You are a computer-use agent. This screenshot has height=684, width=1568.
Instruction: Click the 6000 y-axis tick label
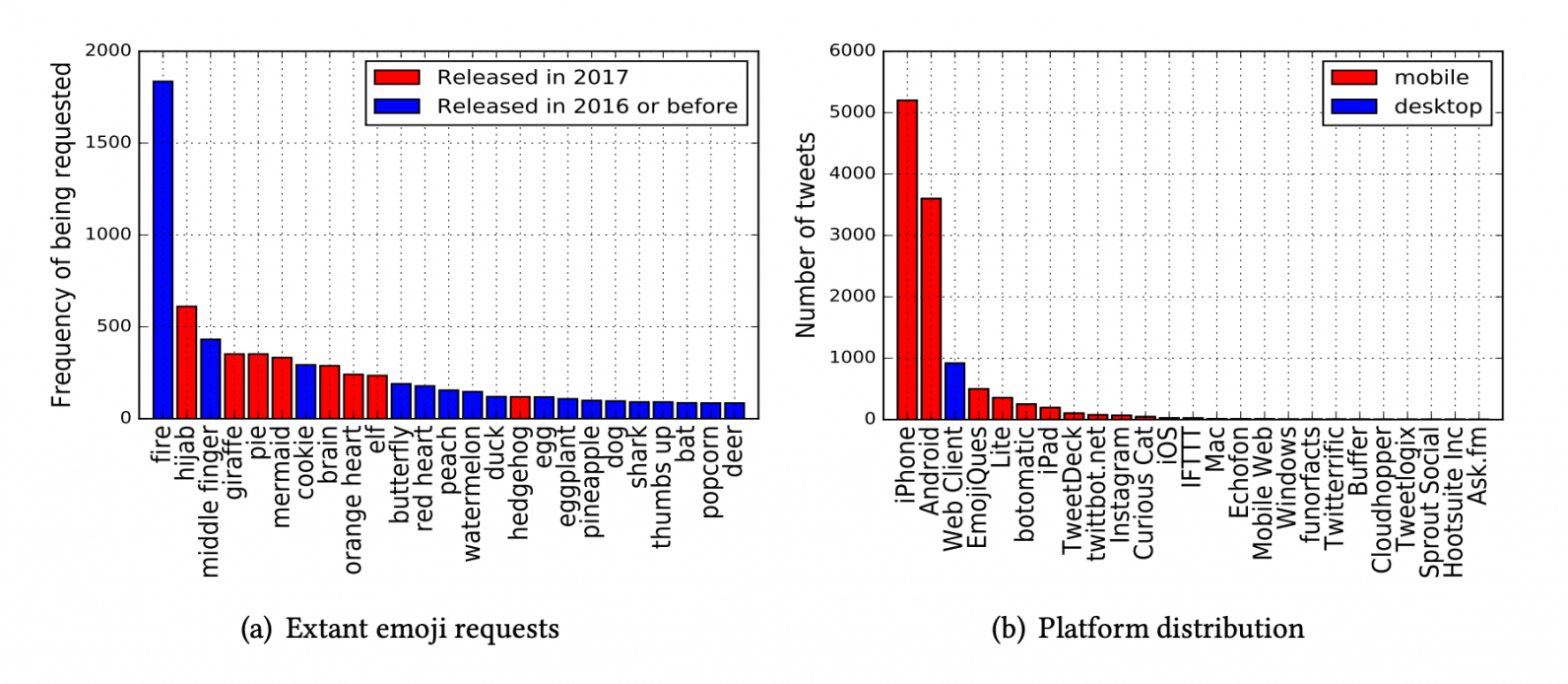(x=852, y=51)
